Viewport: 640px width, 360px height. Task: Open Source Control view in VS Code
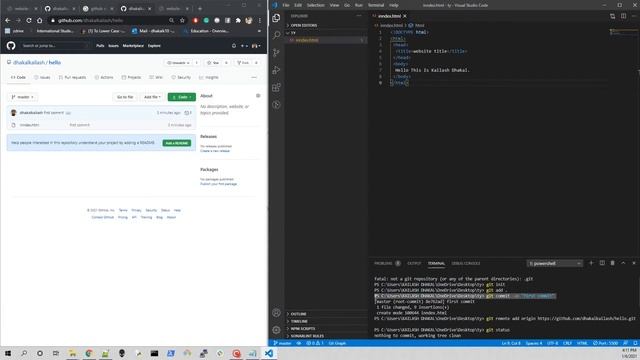(x=276, y=53)
